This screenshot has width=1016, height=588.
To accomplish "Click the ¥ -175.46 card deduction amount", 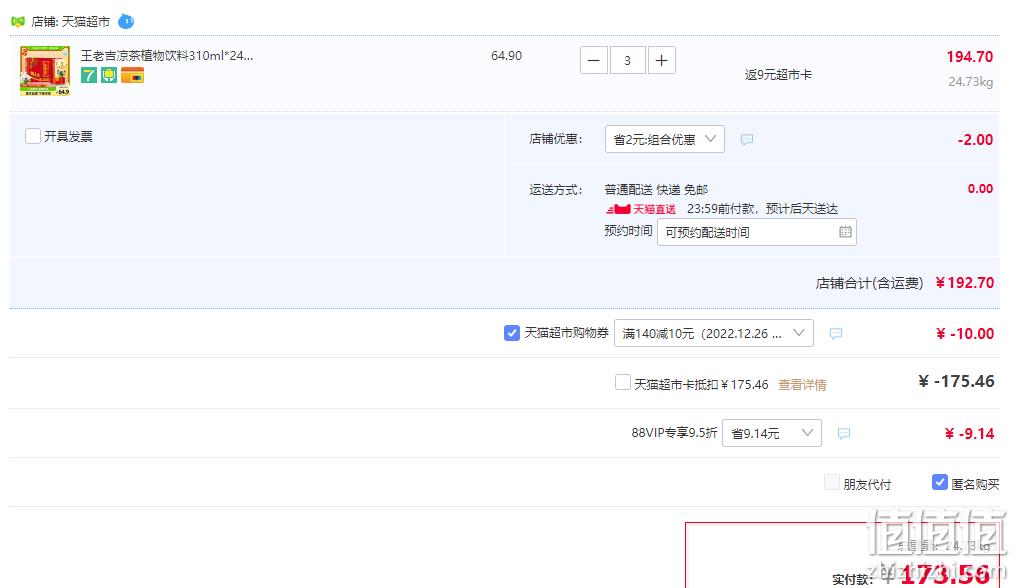I will (x=956, y=381).
